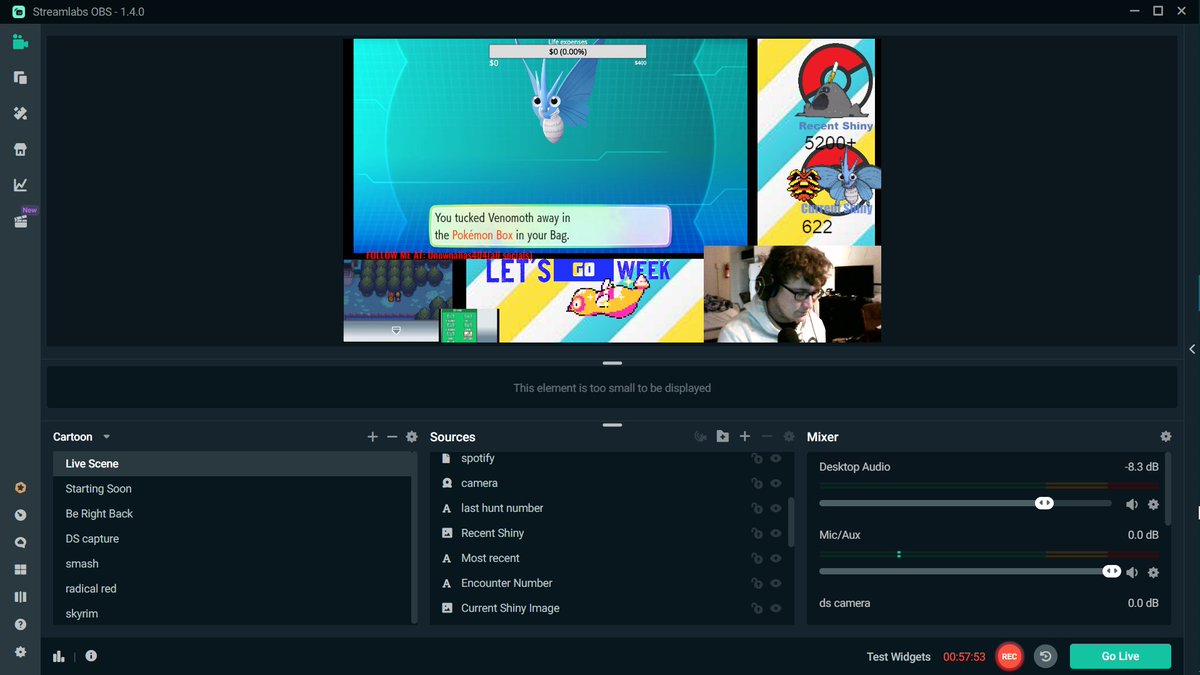Mute Desktop Audio speaker icon
Viewport: 1200px width, 675px height.
pos(1132,505)
